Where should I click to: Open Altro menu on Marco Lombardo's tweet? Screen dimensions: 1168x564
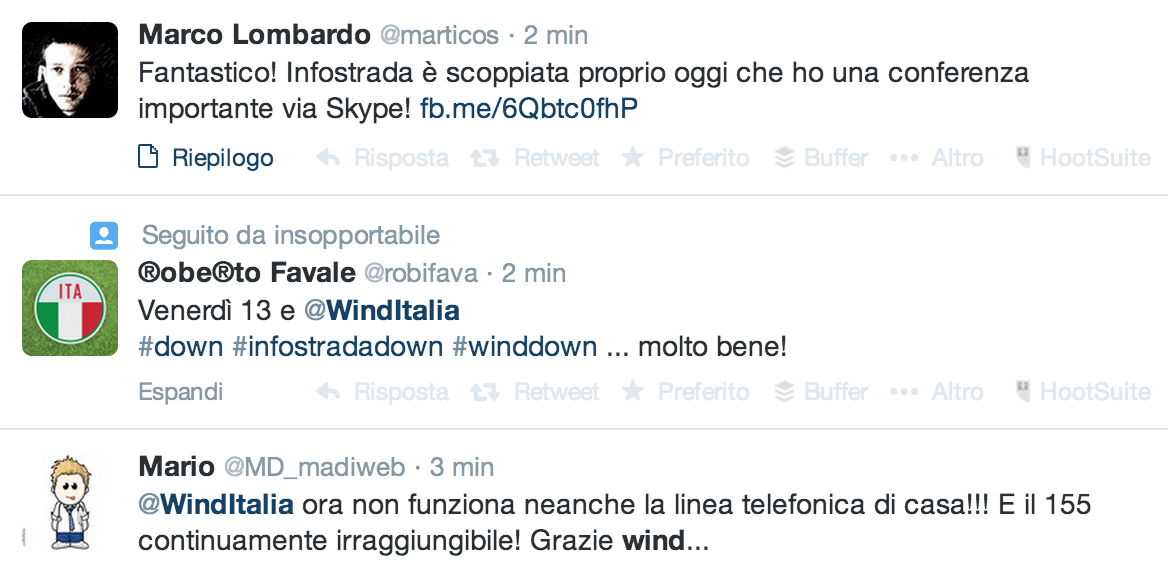[x=937, y=158]
